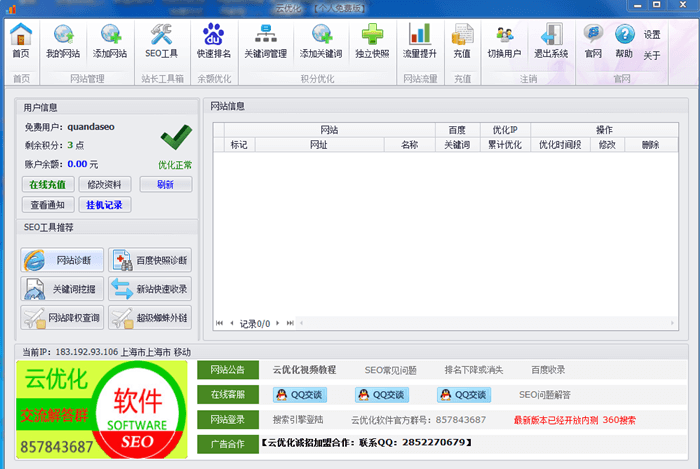The image size is (700, 469).
Task: Select the 广告合作 green tab
Action: 228,444
